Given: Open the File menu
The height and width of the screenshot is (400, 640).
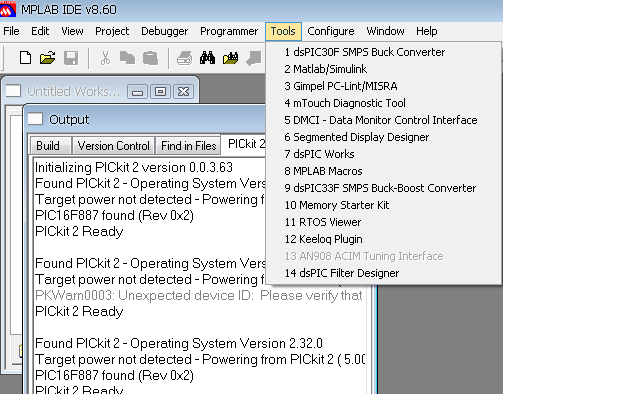Looking at the screenshot, I should point(11,31).
